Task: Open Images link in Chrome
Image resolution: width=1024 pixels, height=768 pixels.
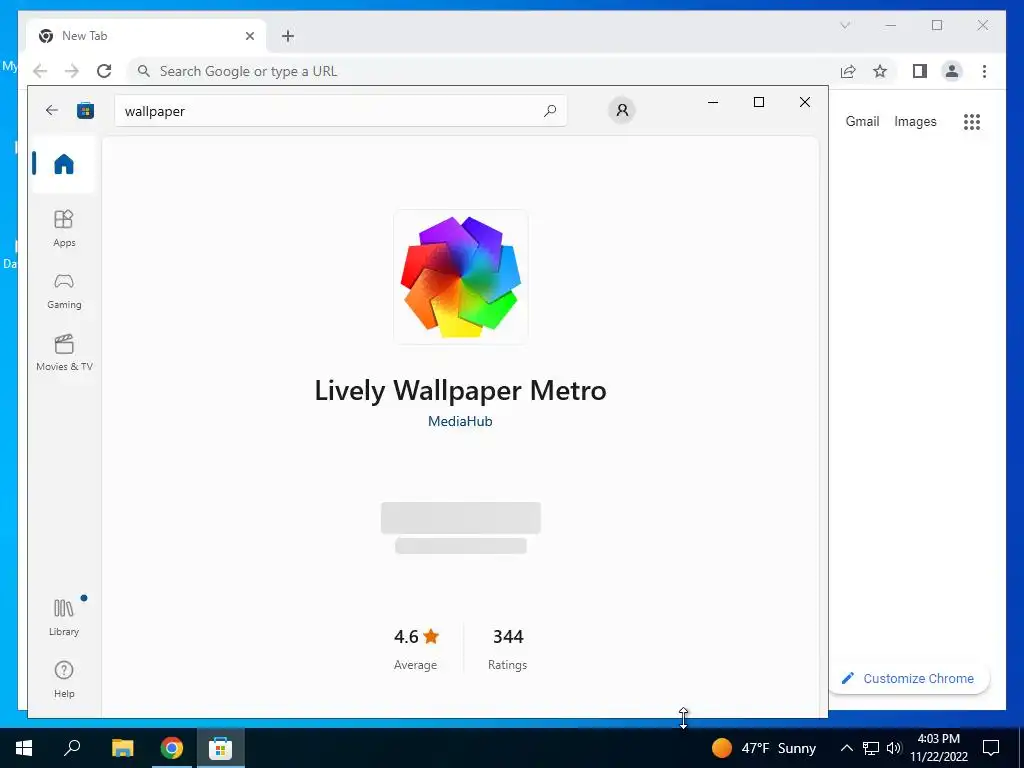Action: pos(915,121)
